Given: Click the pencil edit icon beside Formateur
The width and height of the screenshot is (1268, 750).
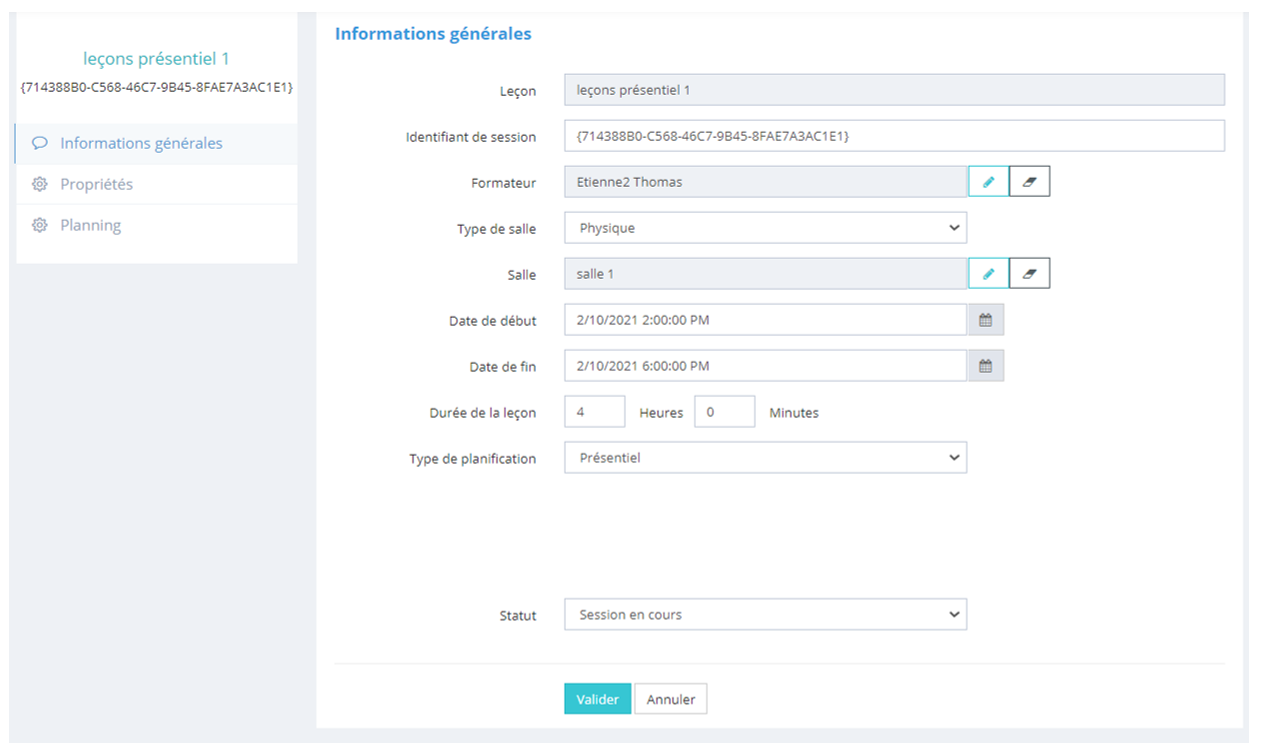Looking at the screenshot, I should click(988, 182).
